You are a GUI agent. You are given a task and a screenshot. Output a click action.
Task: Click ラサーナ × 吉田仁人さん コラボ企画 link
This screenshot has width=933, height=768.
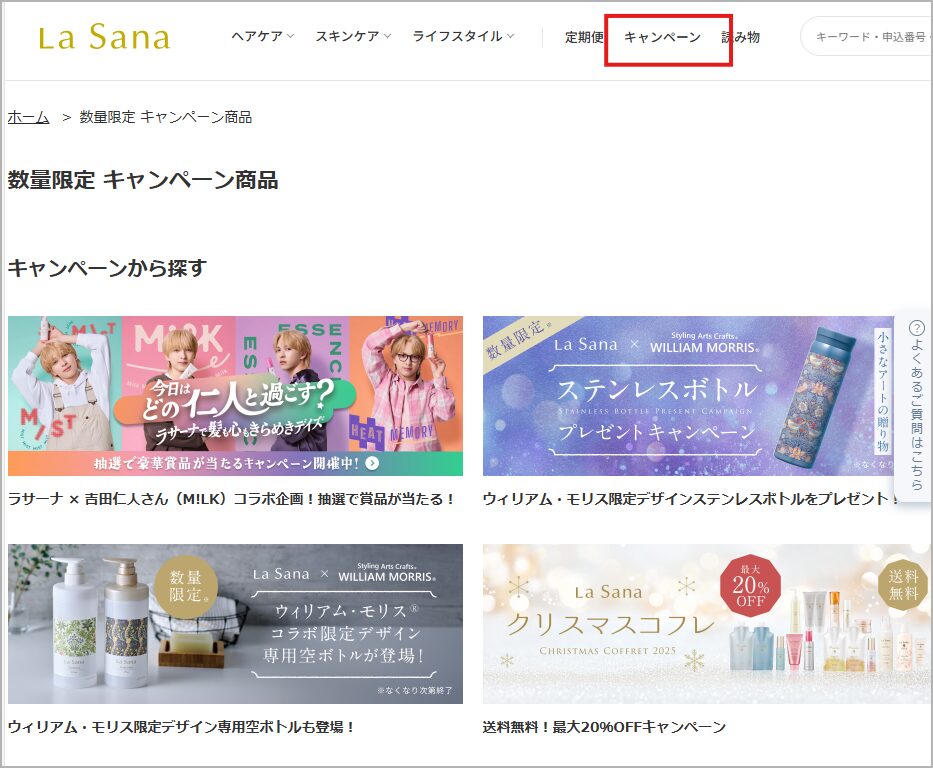(x=231, y=499)
